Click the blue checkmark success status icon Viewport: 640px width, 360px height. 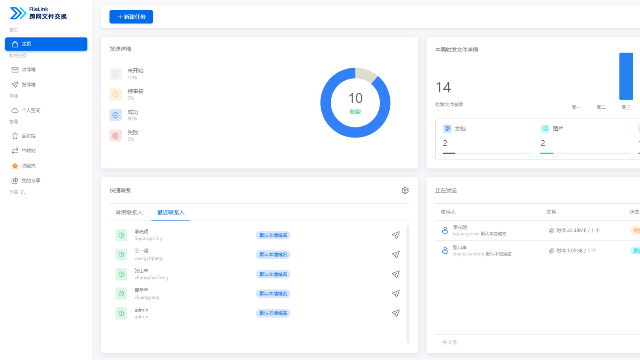click(x=116, y=115)
